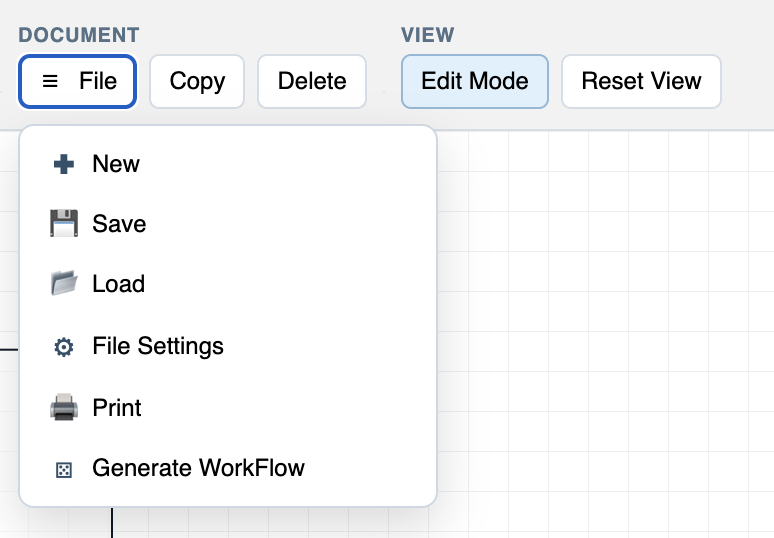Click the dice icon beside Generate WorkFlow

[x=64, y=470]
